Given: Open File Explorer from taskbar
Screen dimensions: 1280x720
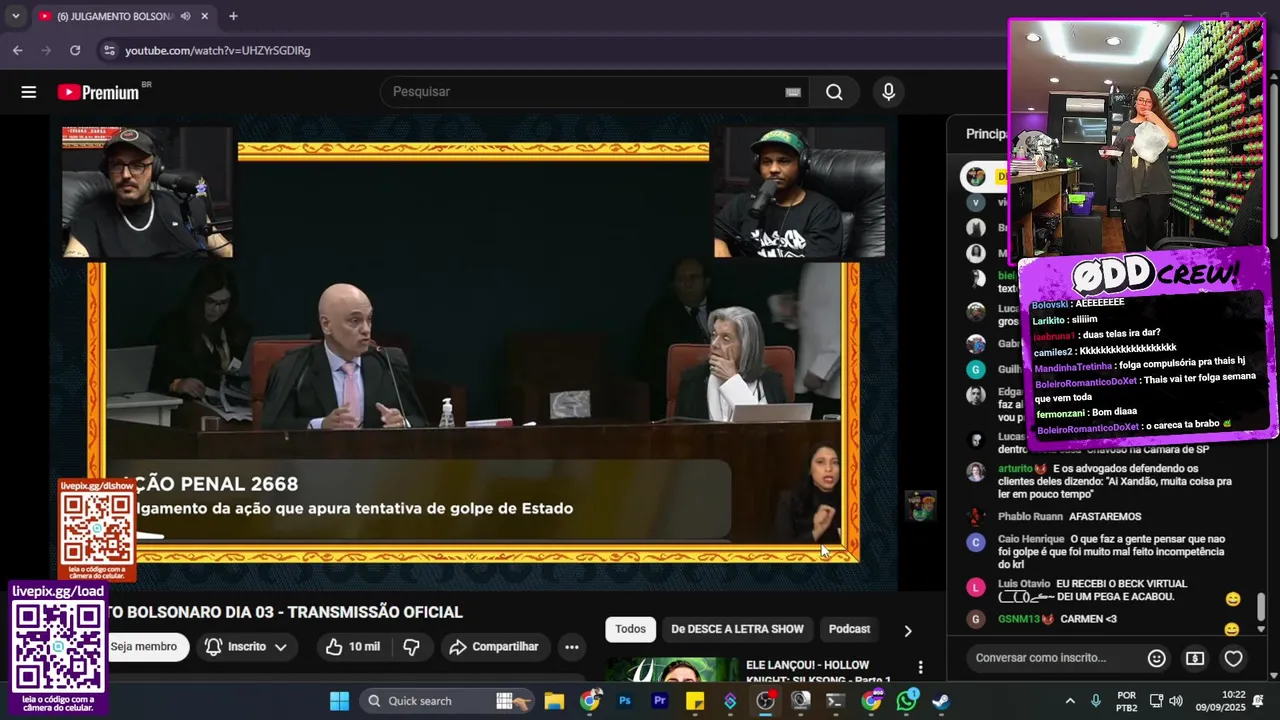Looking at the screenshot, I should (554, 701).
